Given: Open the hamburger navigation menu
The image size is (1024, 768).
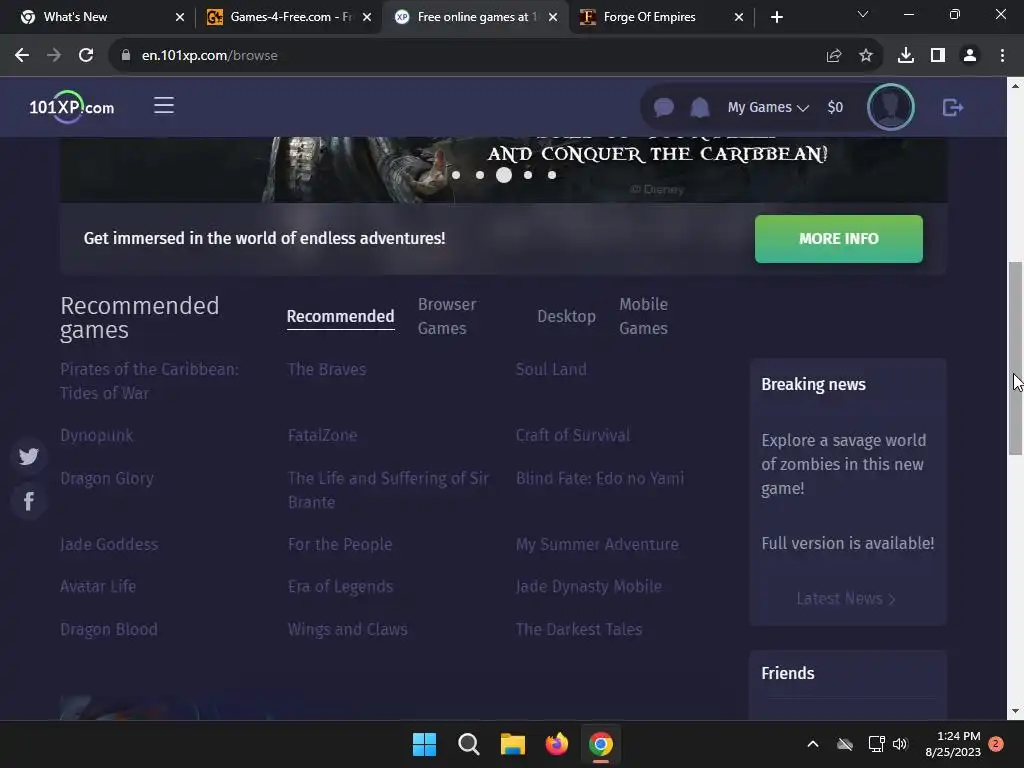Looking at the screenshot, I should (164, 105).
